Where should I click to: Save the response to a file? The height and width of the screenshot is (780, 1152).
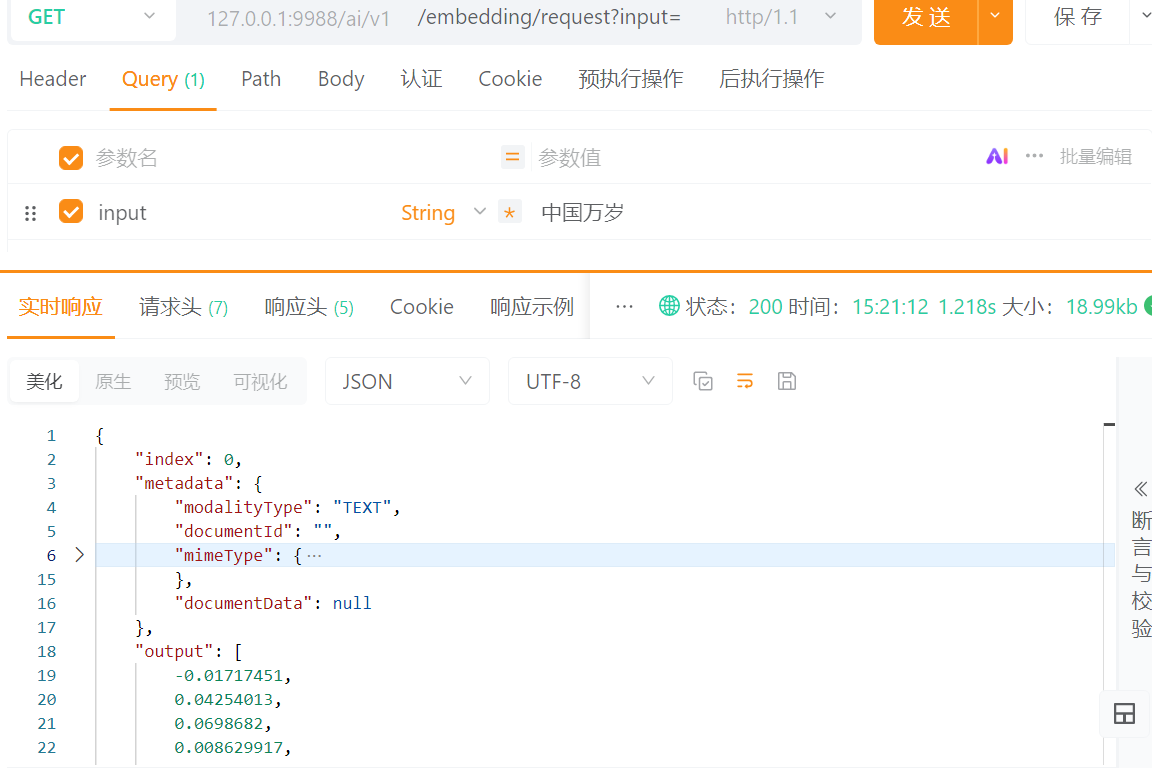[787, 381]
